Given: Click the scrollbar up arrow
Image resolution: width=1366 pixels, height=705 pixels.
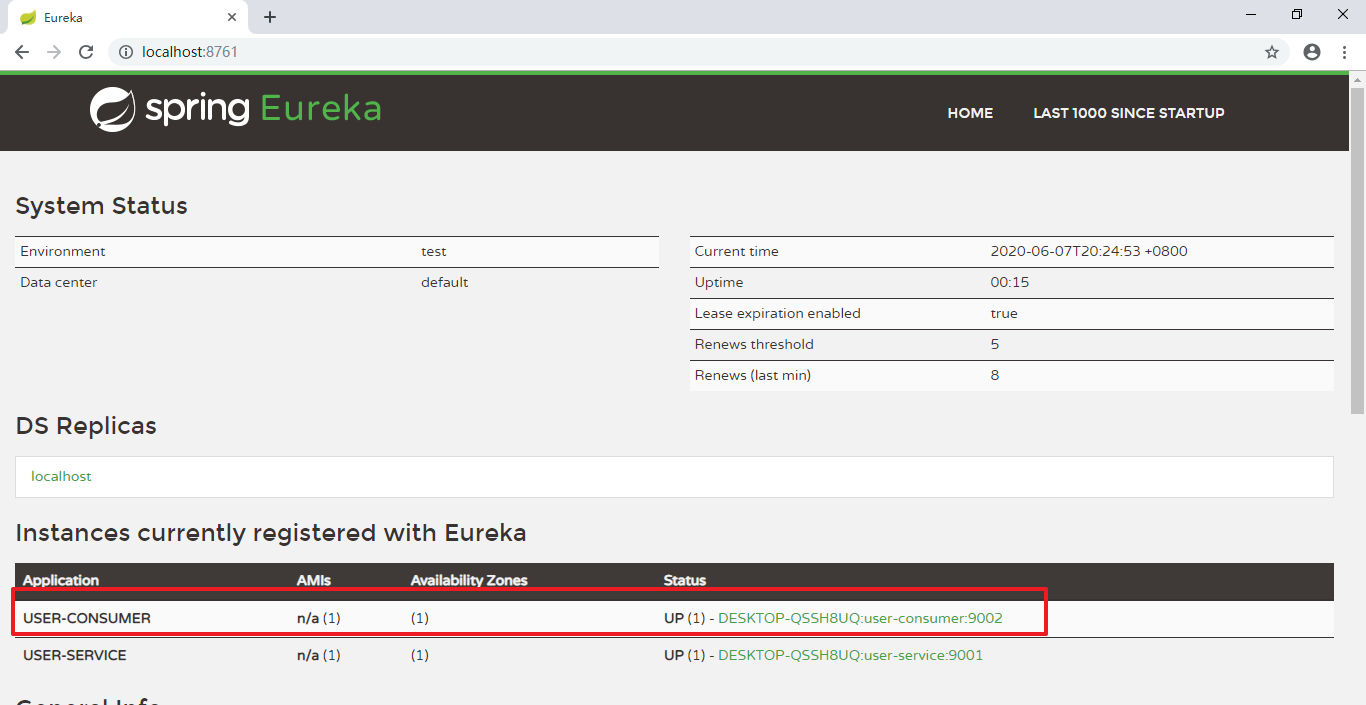Looking at the screenshot, I should click(x=1357, y=79).
